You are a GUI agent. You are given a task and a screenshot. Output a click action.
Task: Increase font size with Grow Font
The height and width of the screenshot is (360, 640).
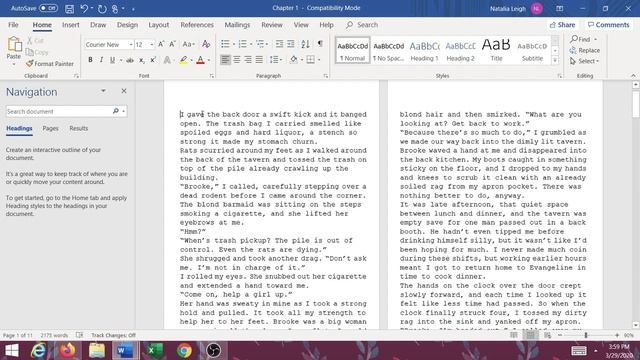pos(161,44)
